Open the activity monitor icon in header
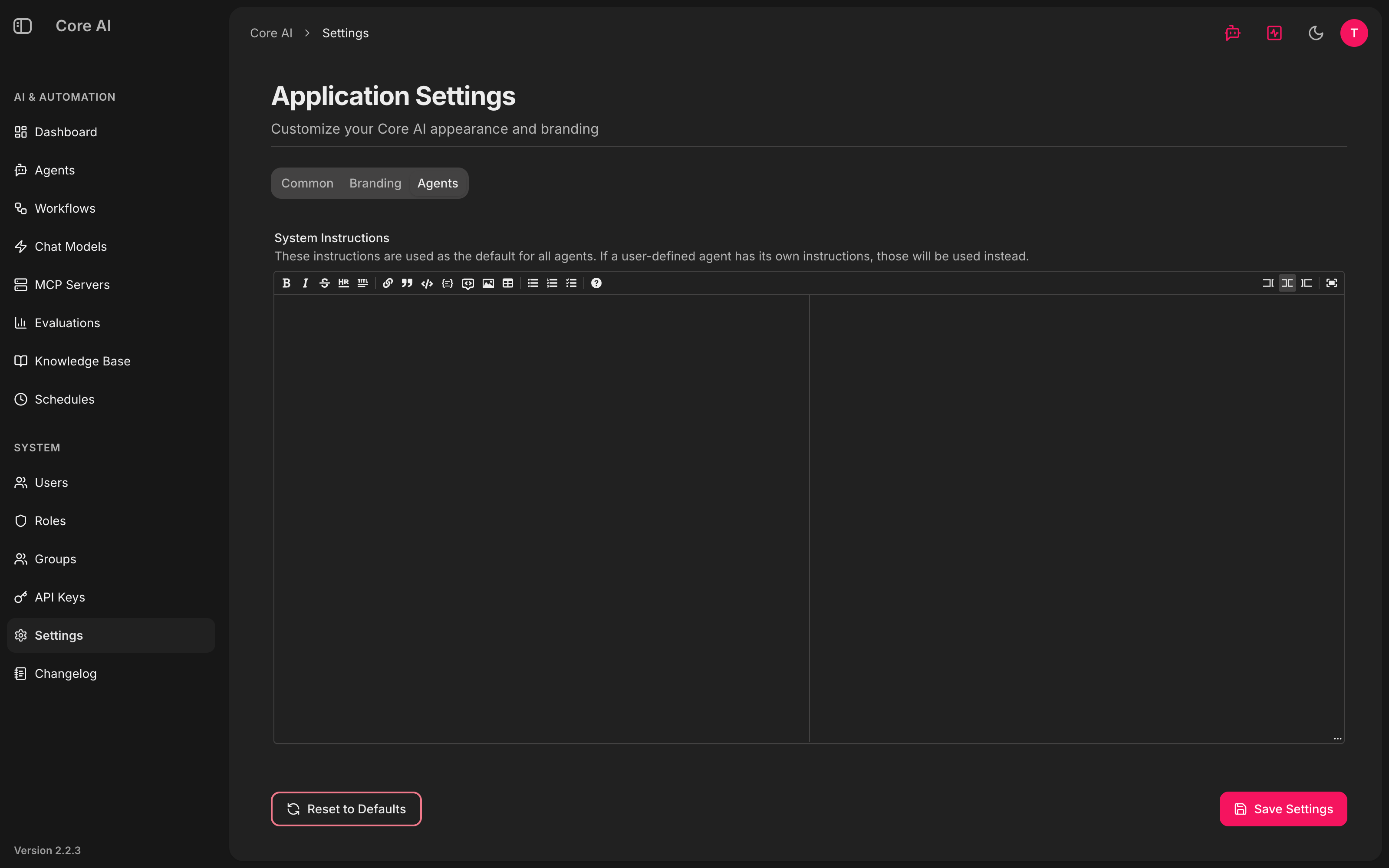The image size is (1389, 868). click(x=1274, y=33)
